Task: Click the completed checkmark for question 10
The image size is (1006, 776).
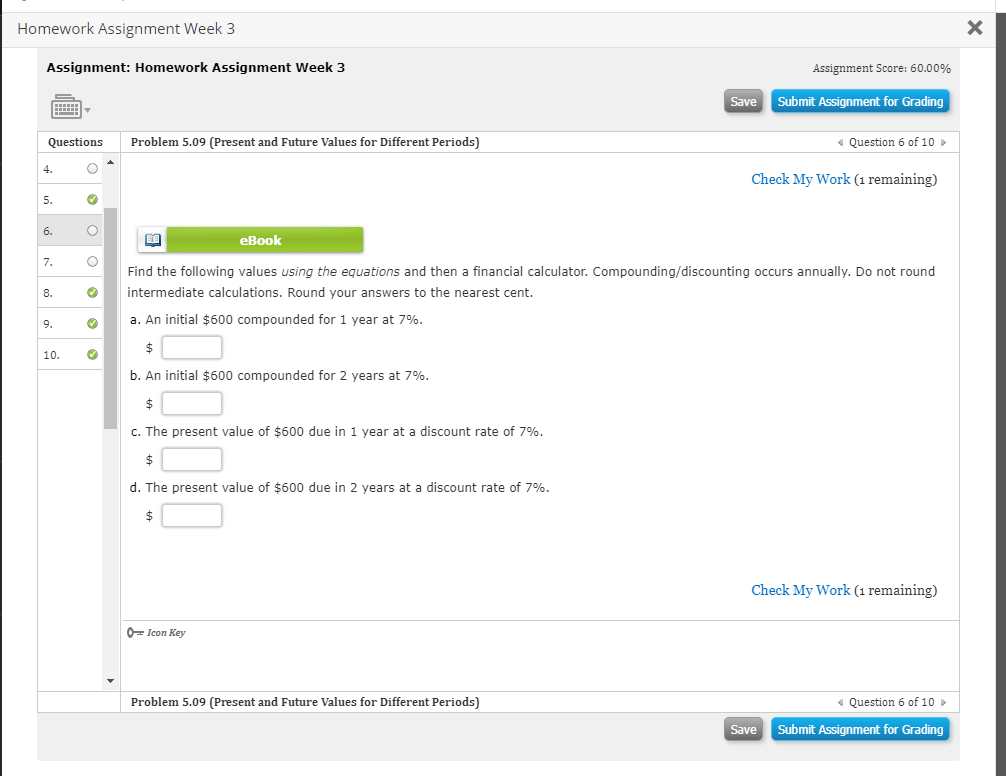Action: point(91,353)
